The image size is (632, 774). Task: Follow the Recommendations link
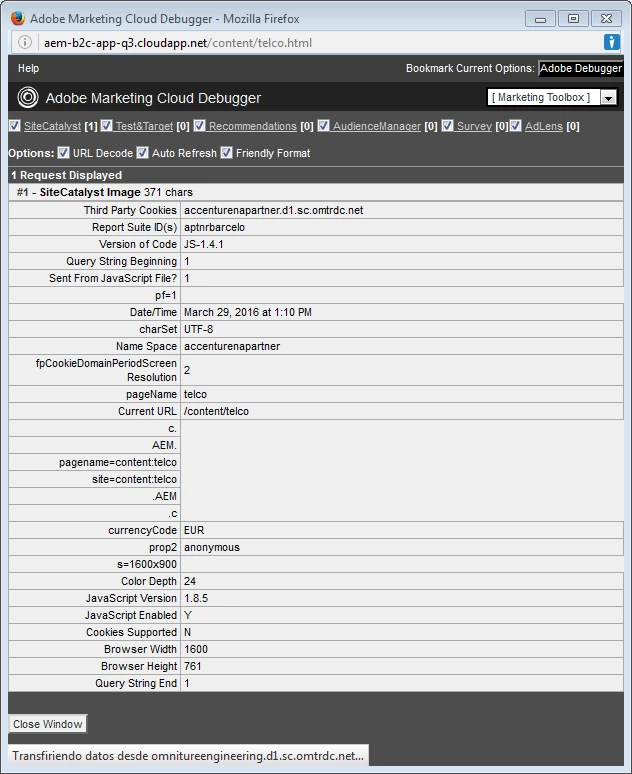coord(252,126)
